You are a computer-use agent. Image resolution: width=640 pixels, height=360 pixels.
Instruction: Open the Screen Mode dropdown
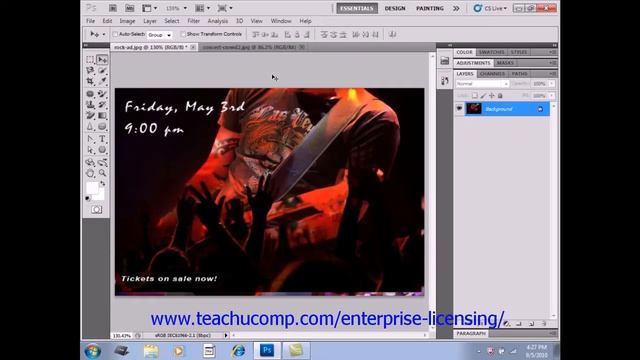[225, 8]
